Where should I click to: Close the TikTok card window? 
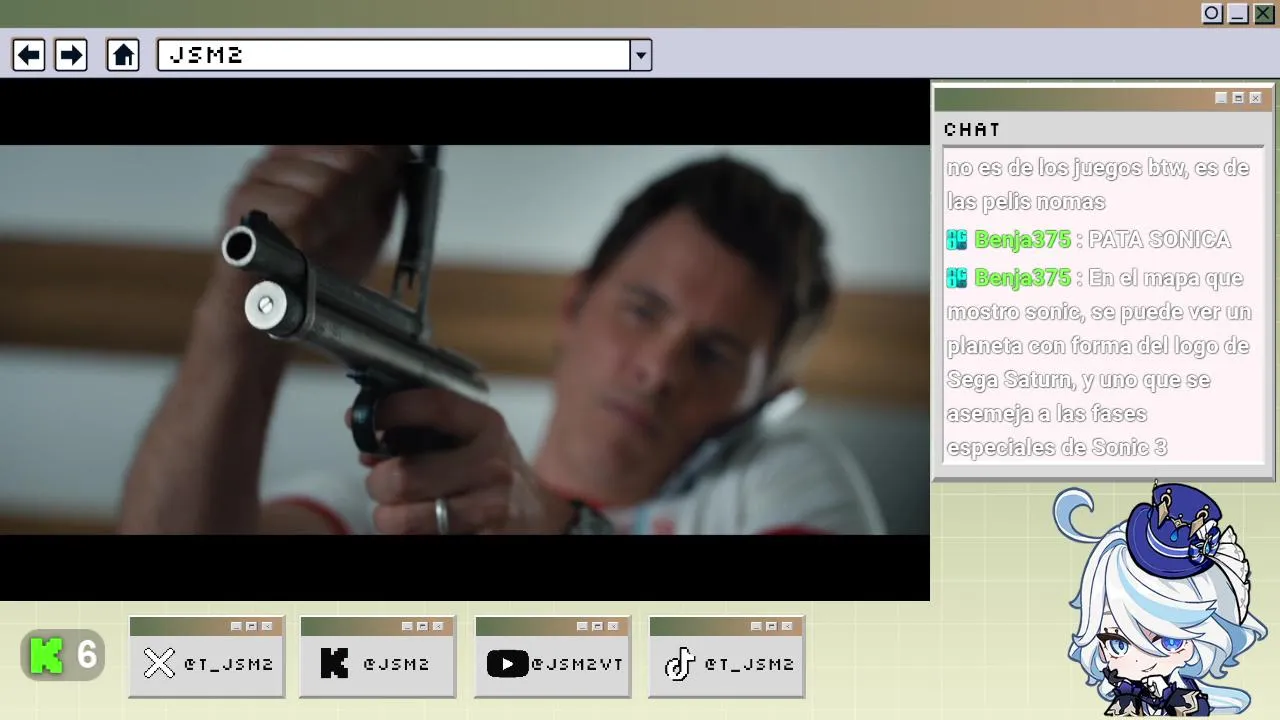click(x=787, y=626)
